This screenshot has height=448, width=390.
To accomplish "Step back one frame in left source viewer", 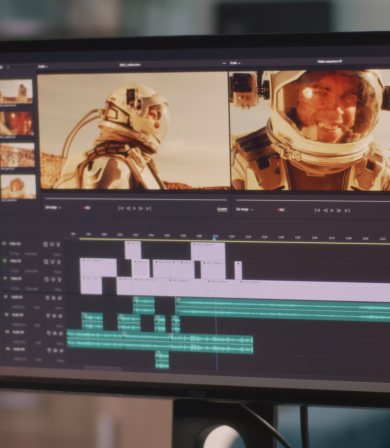I will (128, 208).
